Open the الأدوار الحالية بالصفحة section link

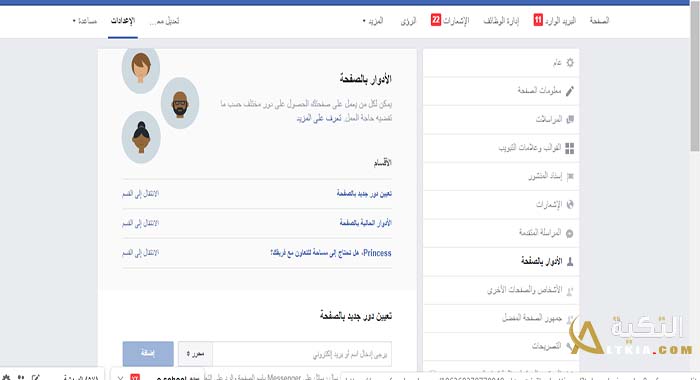366,223
